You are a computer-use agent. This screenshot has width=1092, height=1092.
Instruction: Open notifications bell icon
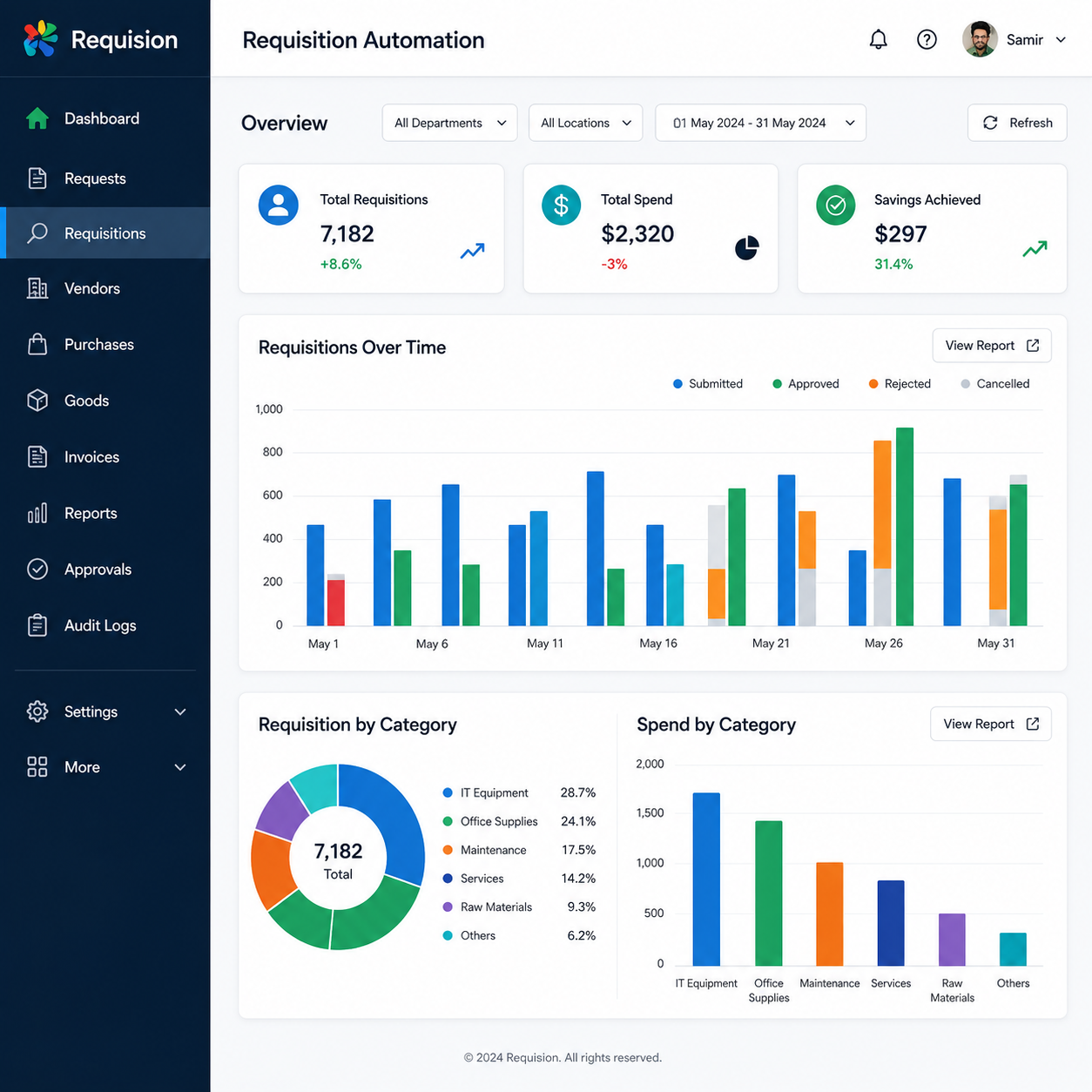click(x=879, y=39)
